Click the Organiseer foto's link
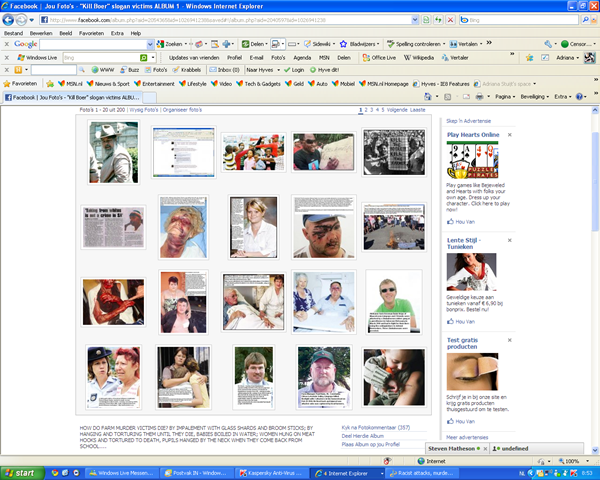The width and height of the screenshot is (600, 480). point(182,110)
